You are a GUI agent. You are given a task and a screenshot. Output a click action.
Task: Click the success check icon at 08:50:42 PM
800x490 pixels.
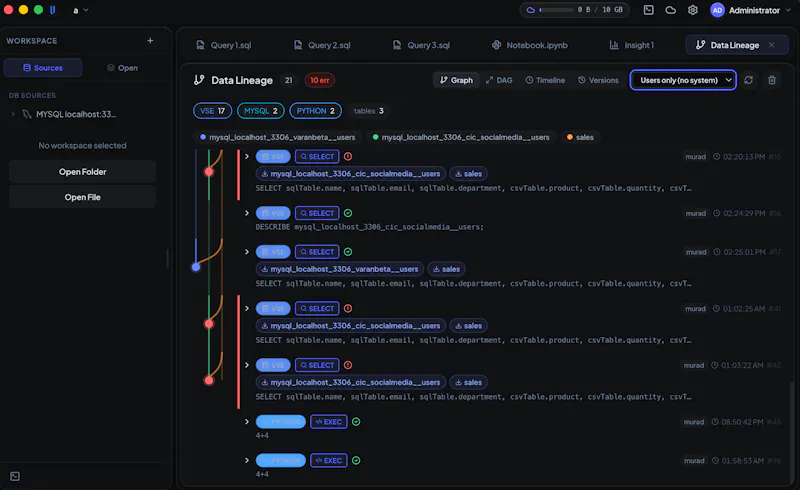356,422
